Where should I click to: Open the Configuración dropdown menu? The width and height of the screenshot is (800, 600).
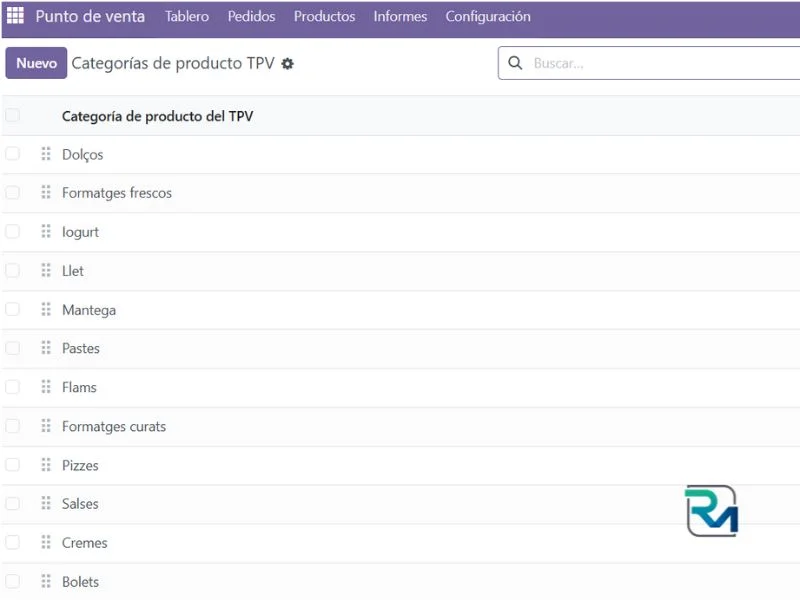pyautogui.click(x=488, y=17)
